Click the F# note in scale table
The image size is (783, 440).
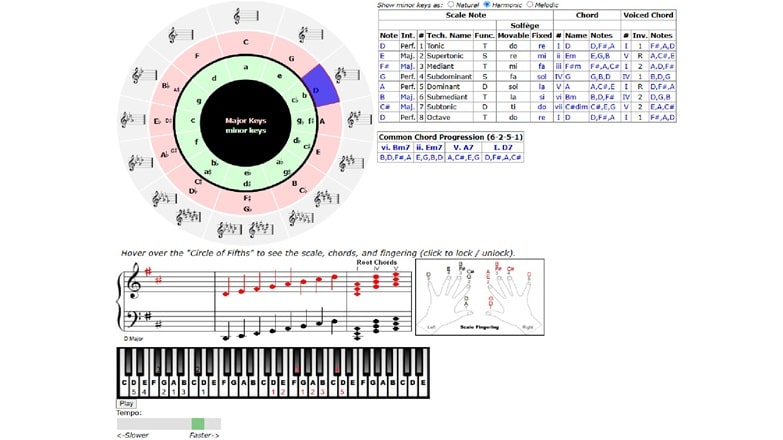click(384, 67)
